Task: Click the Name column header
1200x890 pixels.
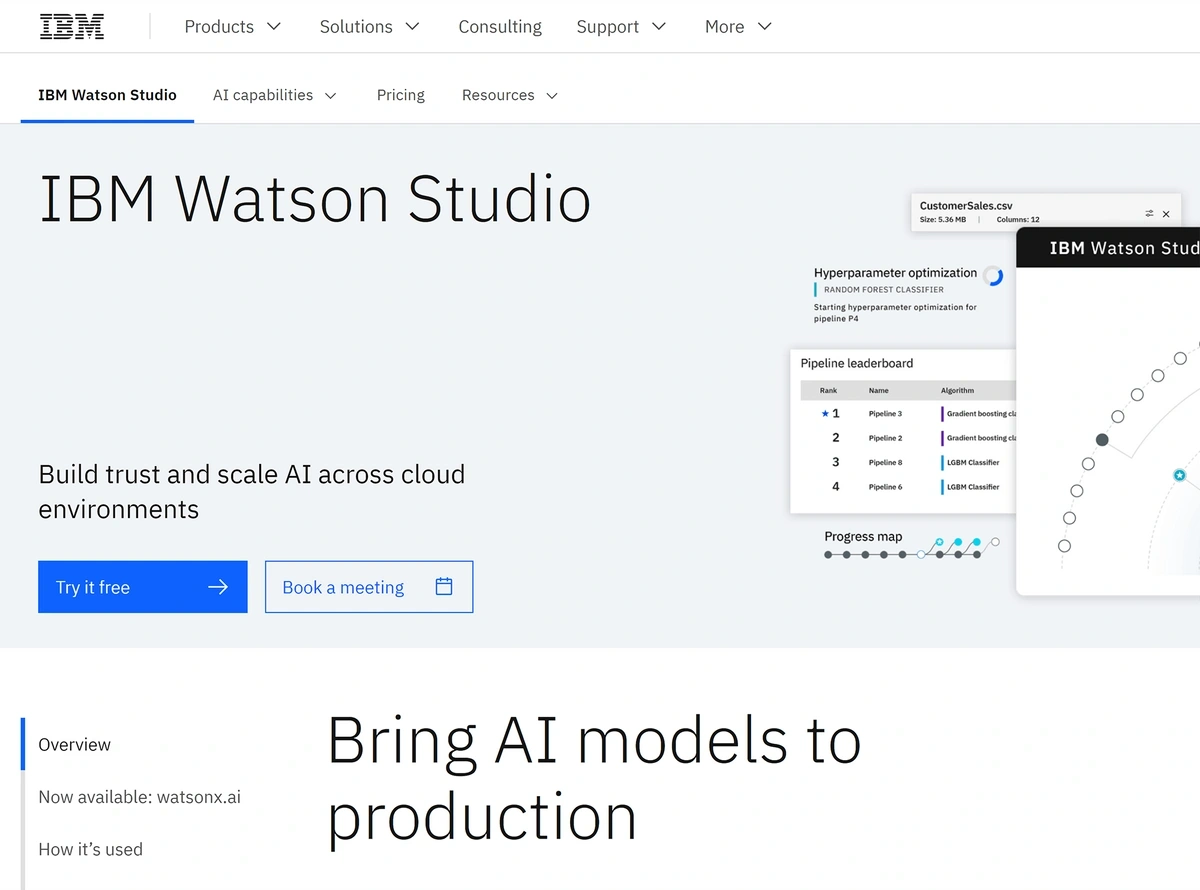Action: pyautogui.click(x=879, y=390)
